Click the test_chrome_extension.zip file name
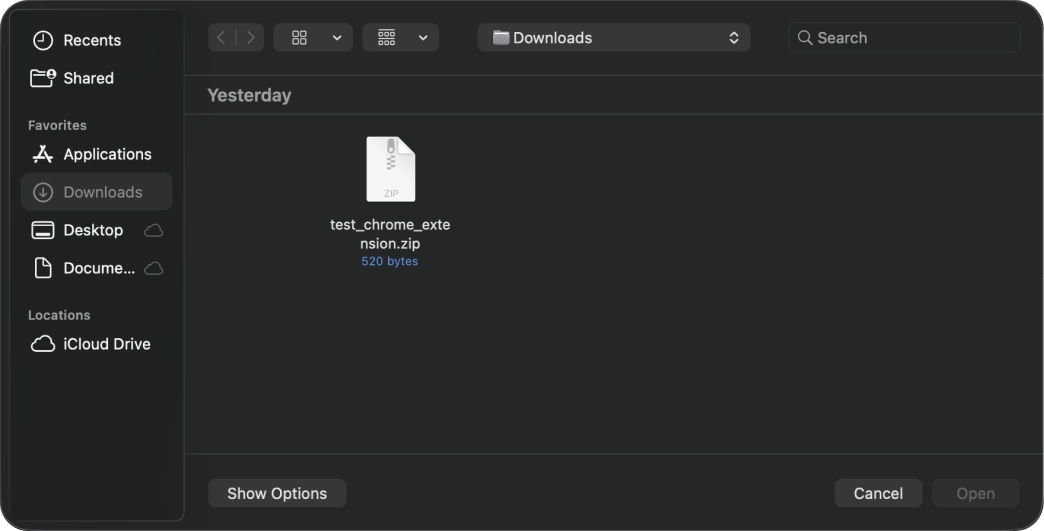Screen dimensions: 1044x531 [390, 234]
